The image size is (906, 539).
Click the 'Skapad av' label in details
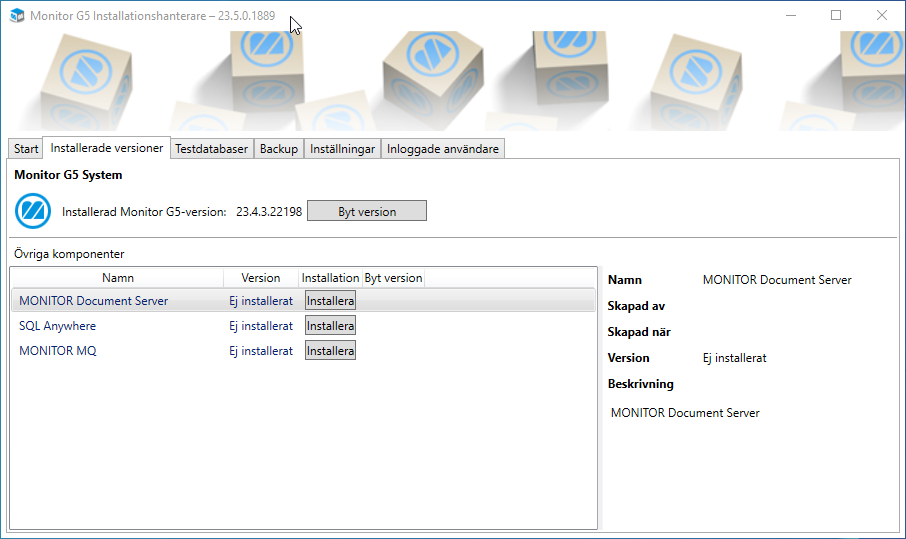[636, 306]
